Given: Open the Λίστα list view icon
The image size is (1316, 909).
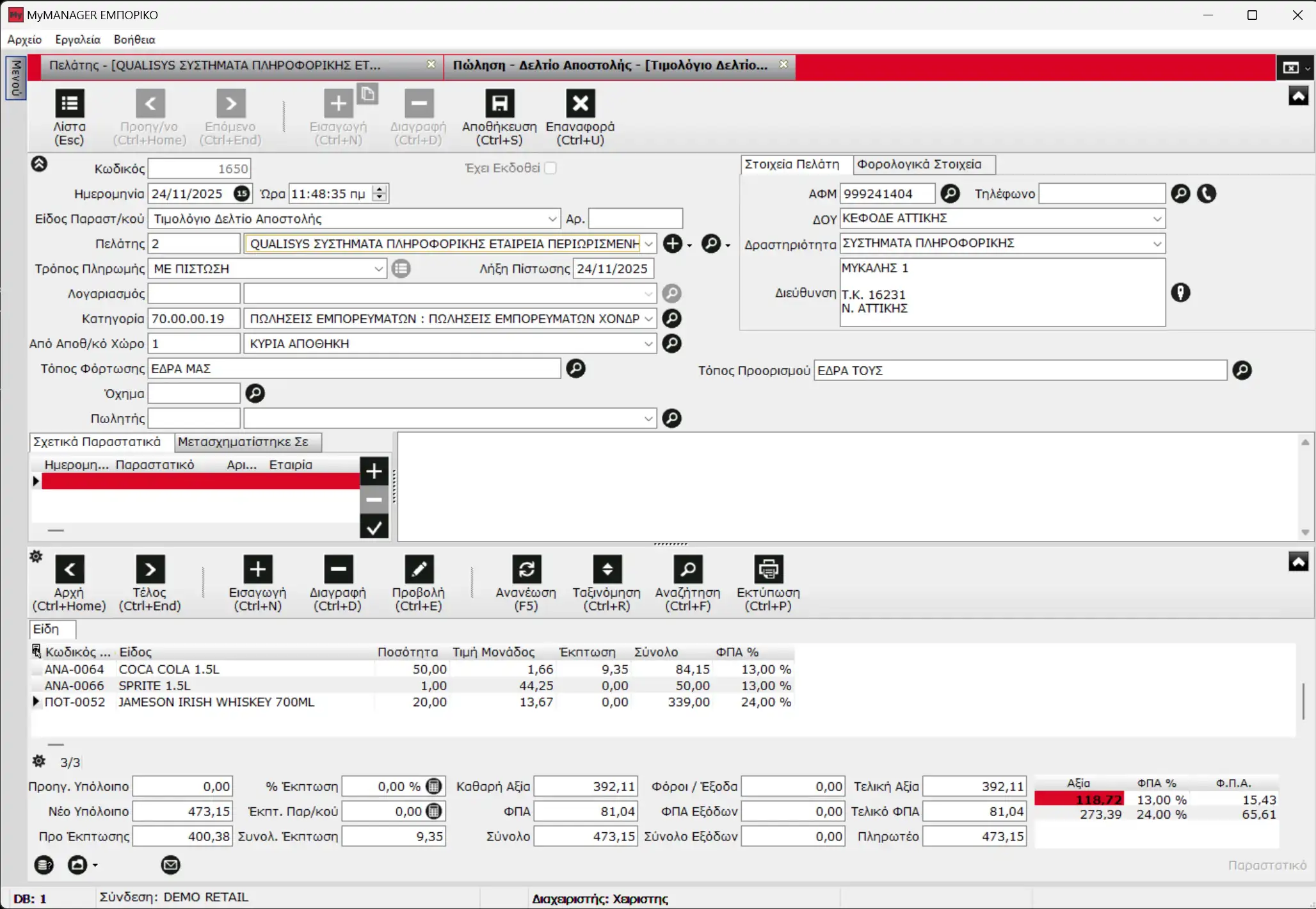Looking at the screenshot, I should (x=69, y=104).
